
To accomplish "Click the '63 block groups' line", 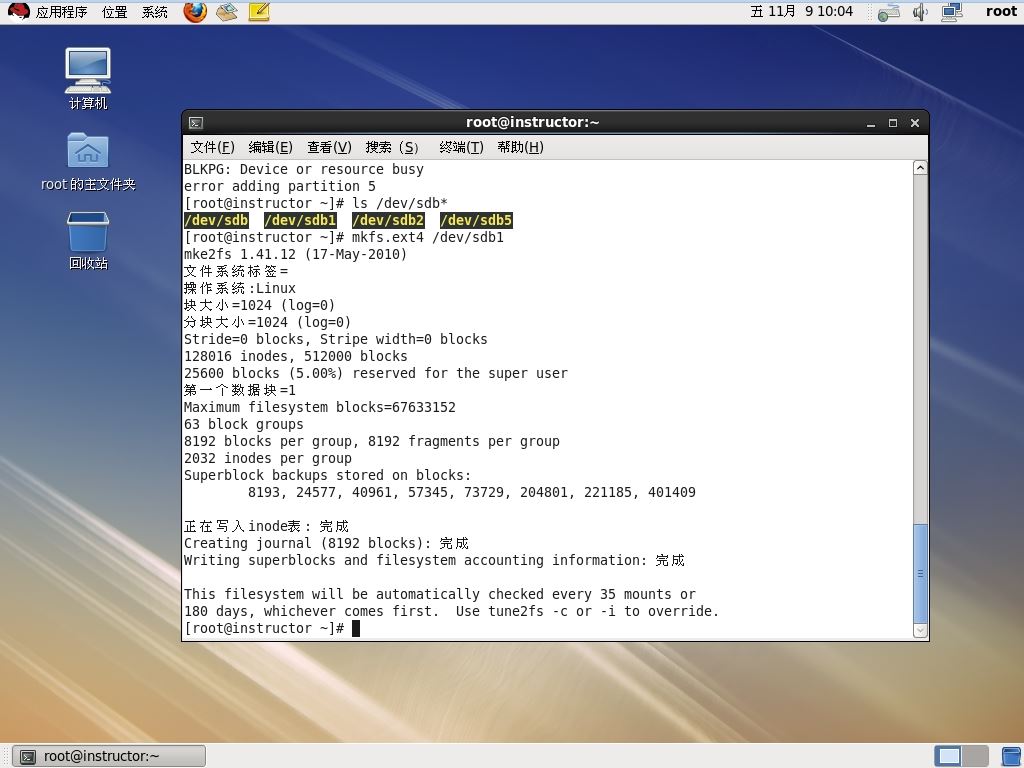I will (244, 424).
